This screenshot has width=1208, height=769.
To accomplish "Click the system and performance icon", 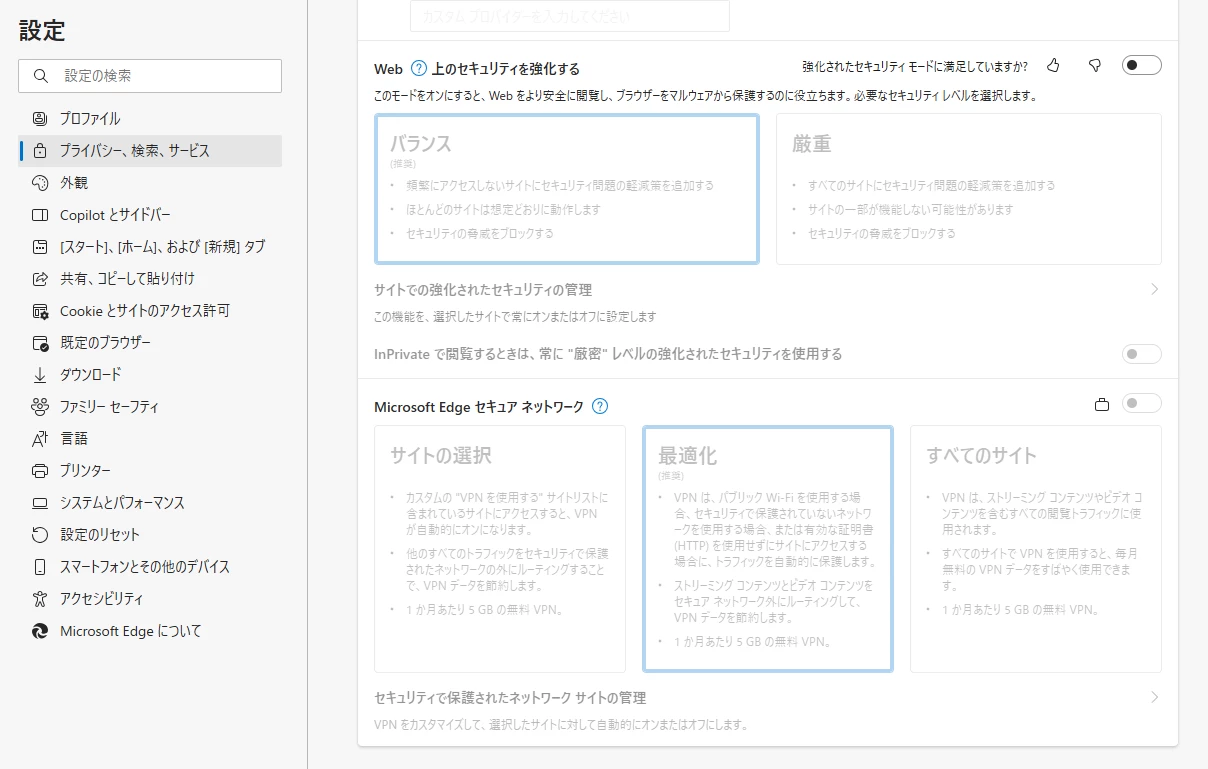I will pyautogui.click(x=40, y=503).
